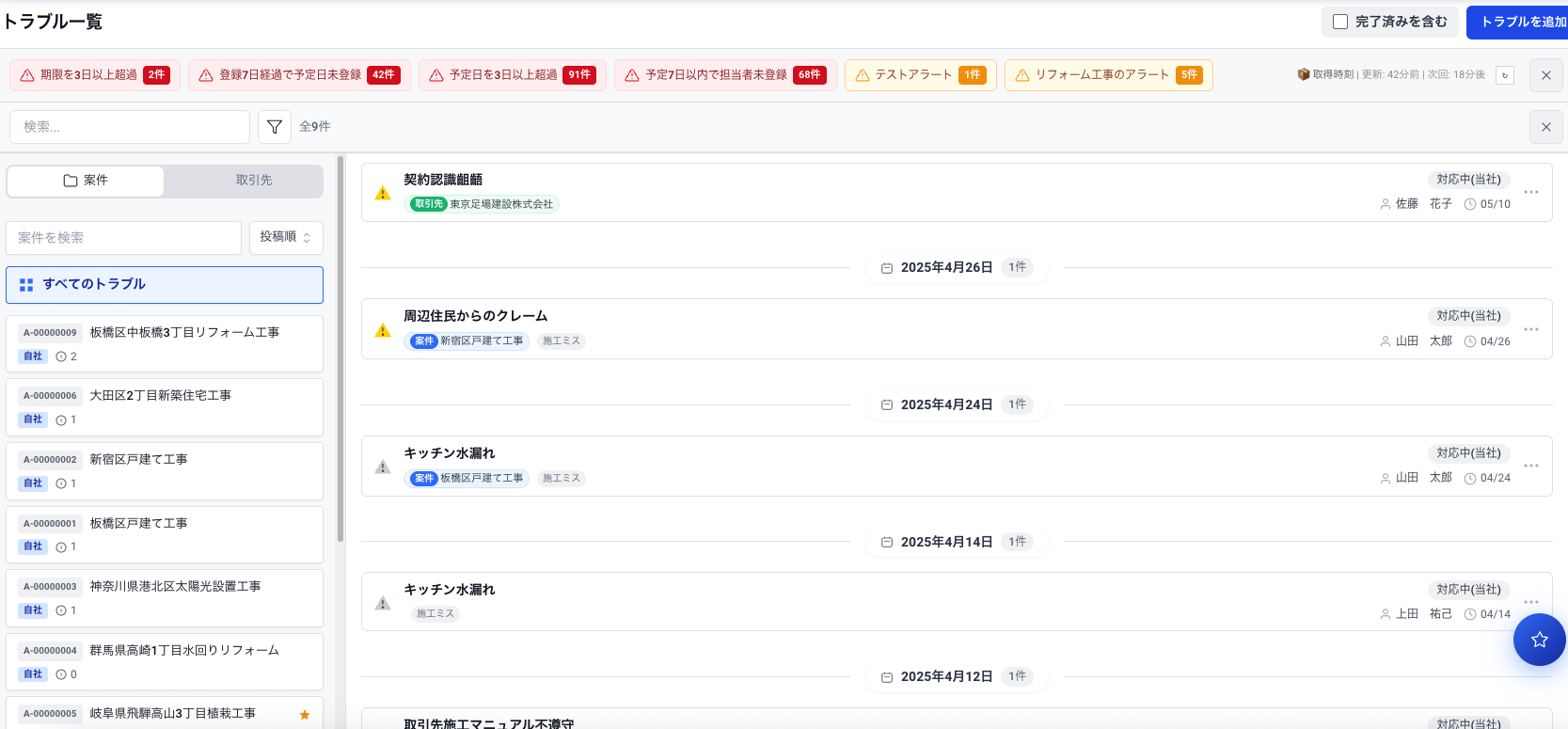Click the refresh icon beside the fetch time
This screenshot has width=1568, height=729.
(1505, 75)
